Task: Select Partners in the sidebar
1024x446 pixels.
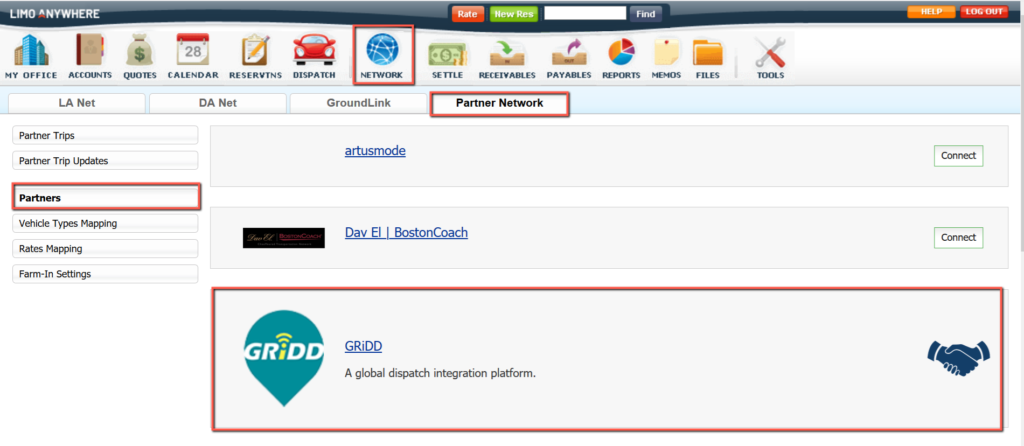Action: coord(106,197)
